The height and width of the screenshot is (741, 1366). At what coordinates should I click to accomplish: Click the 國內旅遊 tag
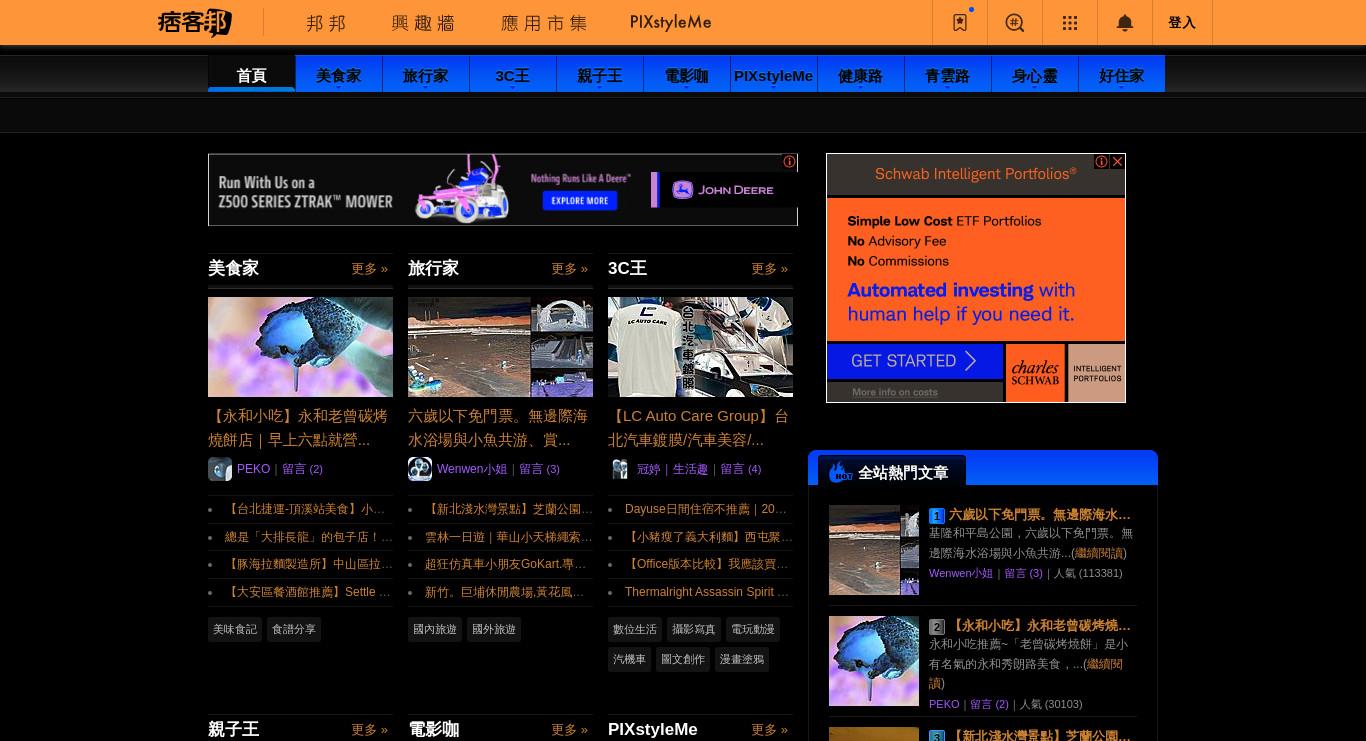(x=435, y=629)
